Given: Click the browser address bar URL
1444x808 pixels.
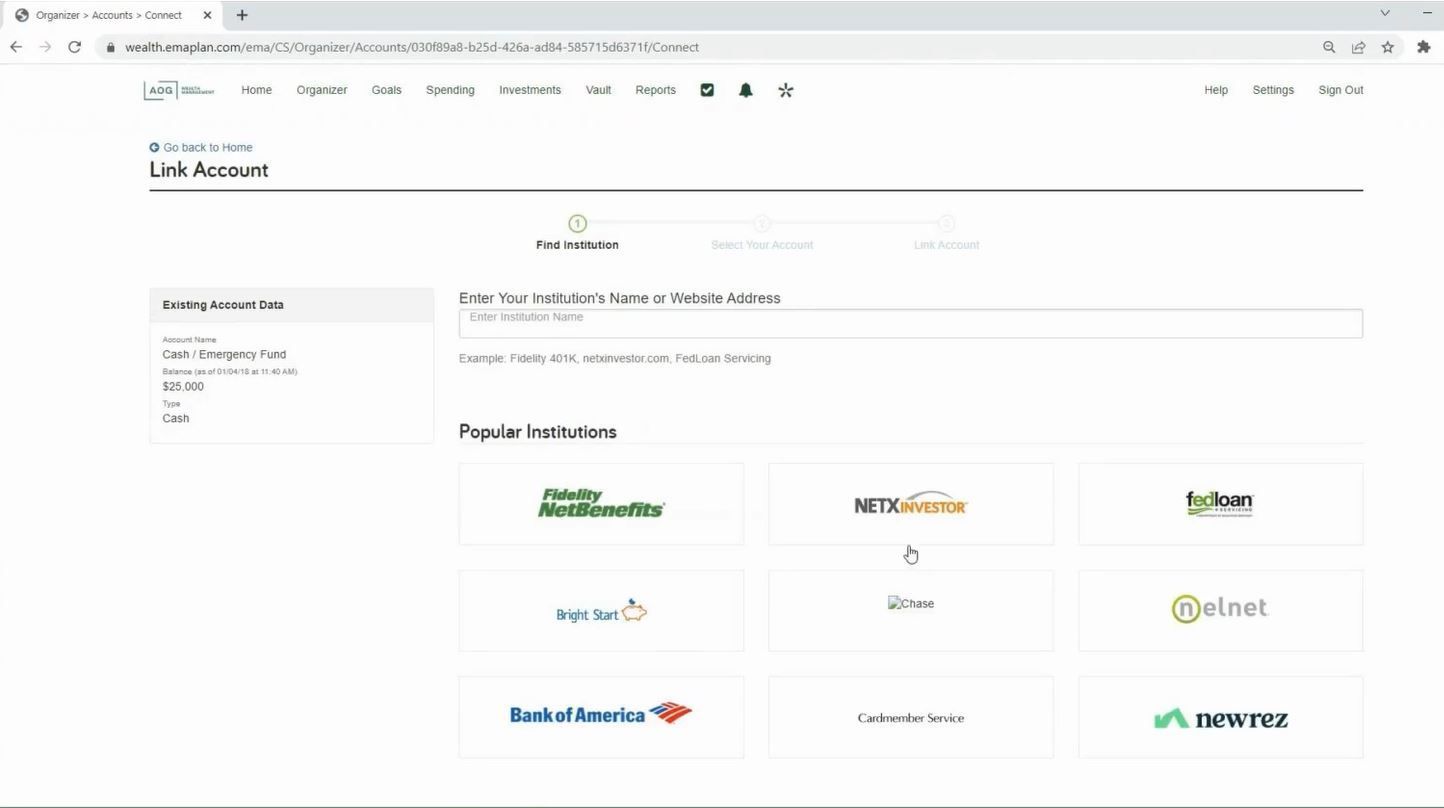Looking at the screenshot, I should pyautogui.click(x=412, y=47).
